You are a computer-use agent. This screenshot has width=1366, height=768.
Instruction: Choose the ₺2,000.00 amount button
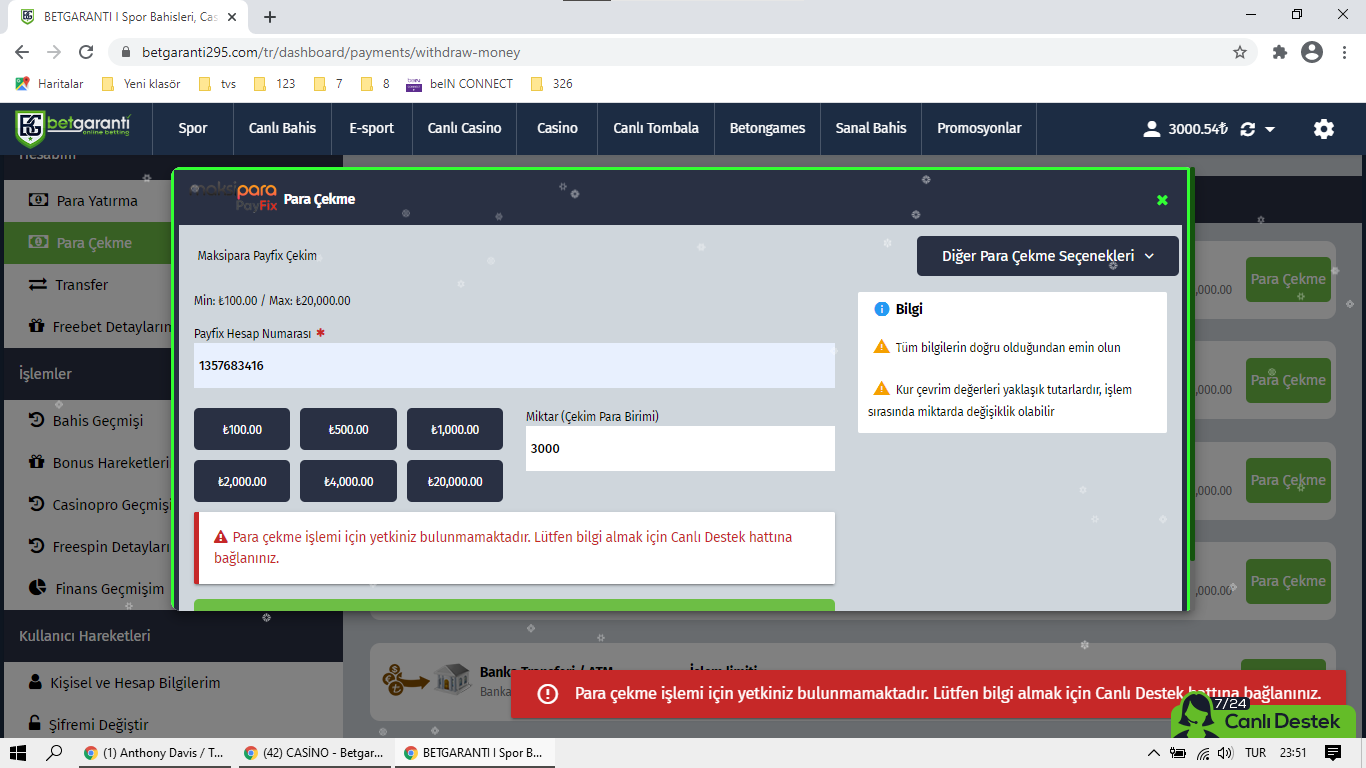[x=242, y=481]
